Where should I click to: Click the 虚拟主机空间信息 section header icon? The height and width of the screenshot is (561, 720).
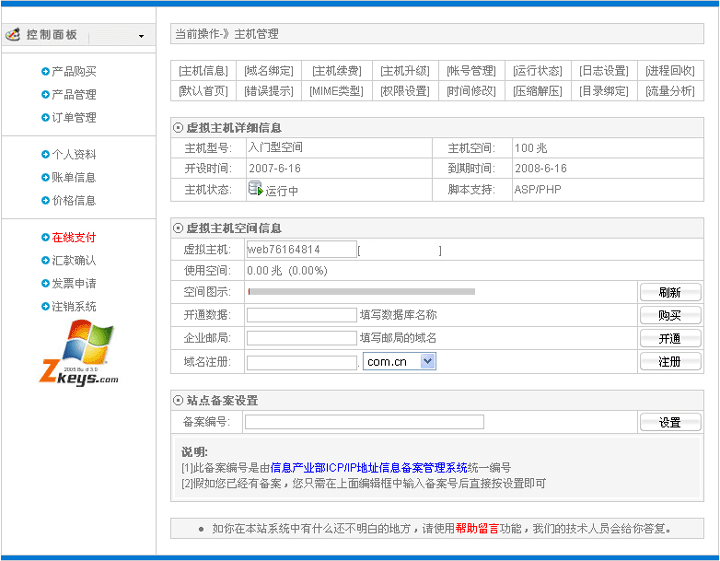point(179,228)
